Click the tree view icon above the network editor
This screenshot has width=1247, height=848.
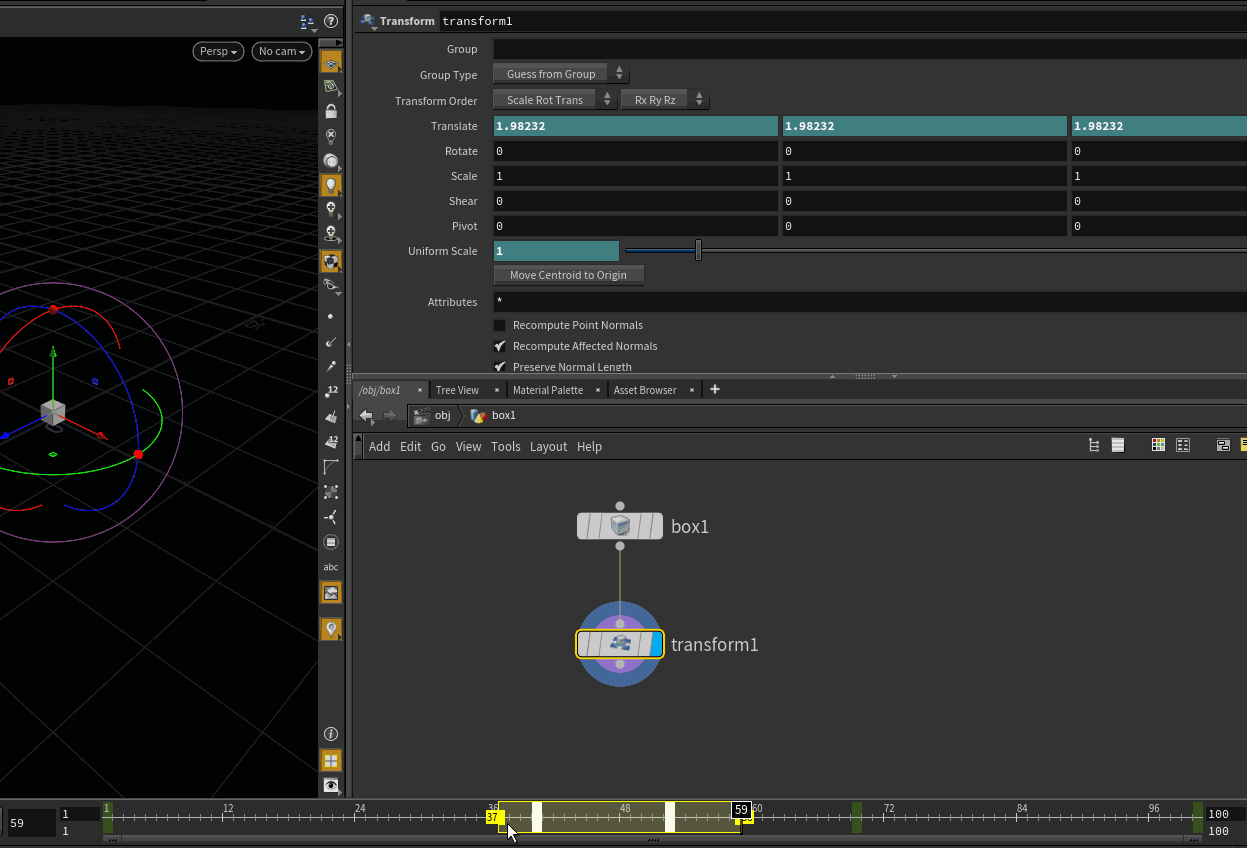pyautogui.click(x=1093, y=445)
